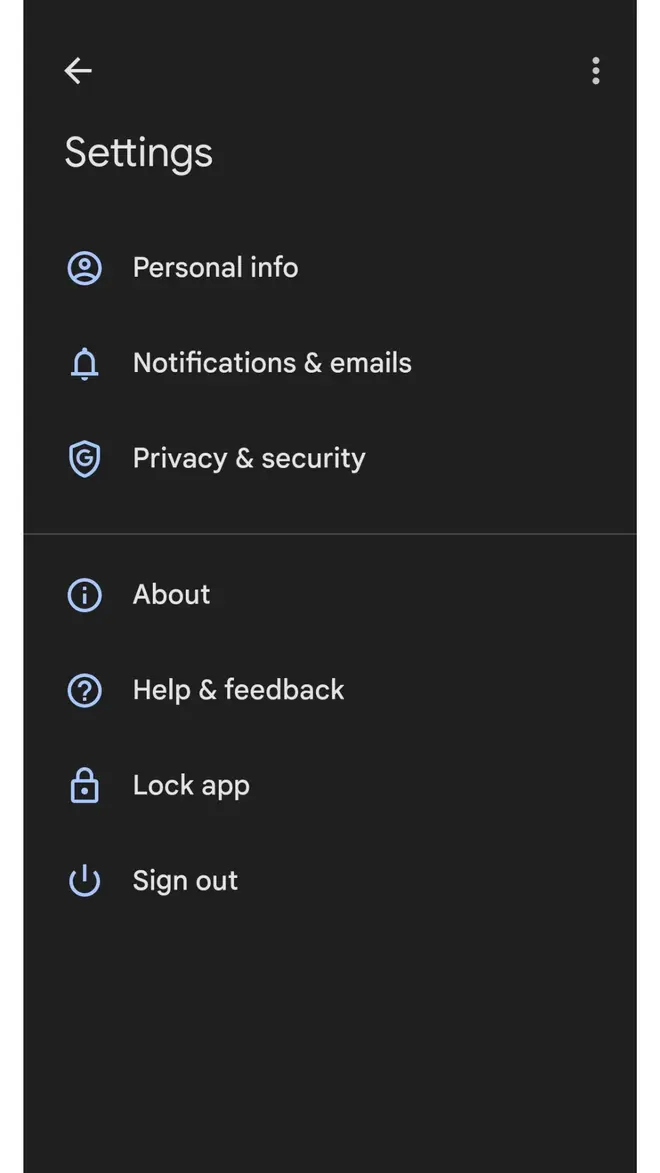This screenshot has width=660, height=1173.
Task: Click the Settings page heading
Action: (x=138, y=153)
